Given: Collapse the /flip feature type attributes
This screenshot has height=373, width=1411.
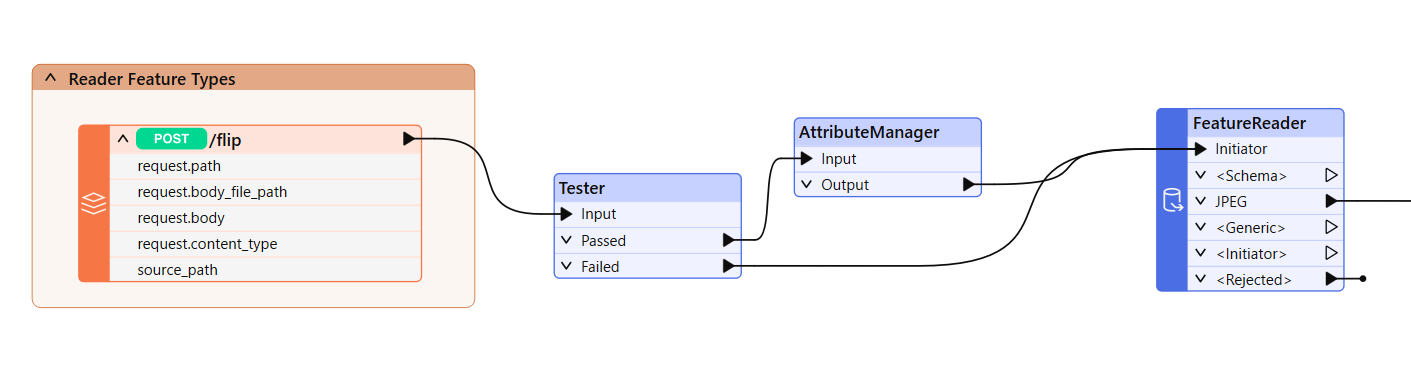Looking at the screenshot, I should (123, 139).
